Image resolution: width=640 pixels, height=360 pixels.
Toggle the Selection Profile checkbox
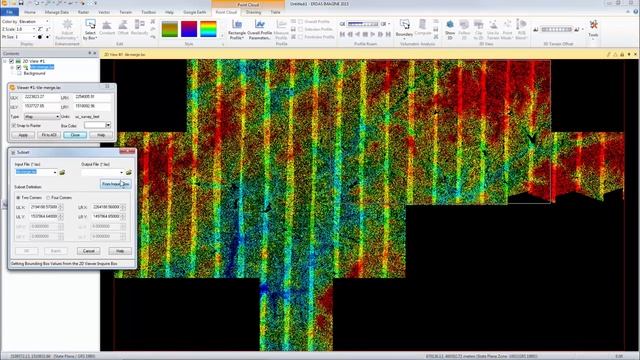300,29
